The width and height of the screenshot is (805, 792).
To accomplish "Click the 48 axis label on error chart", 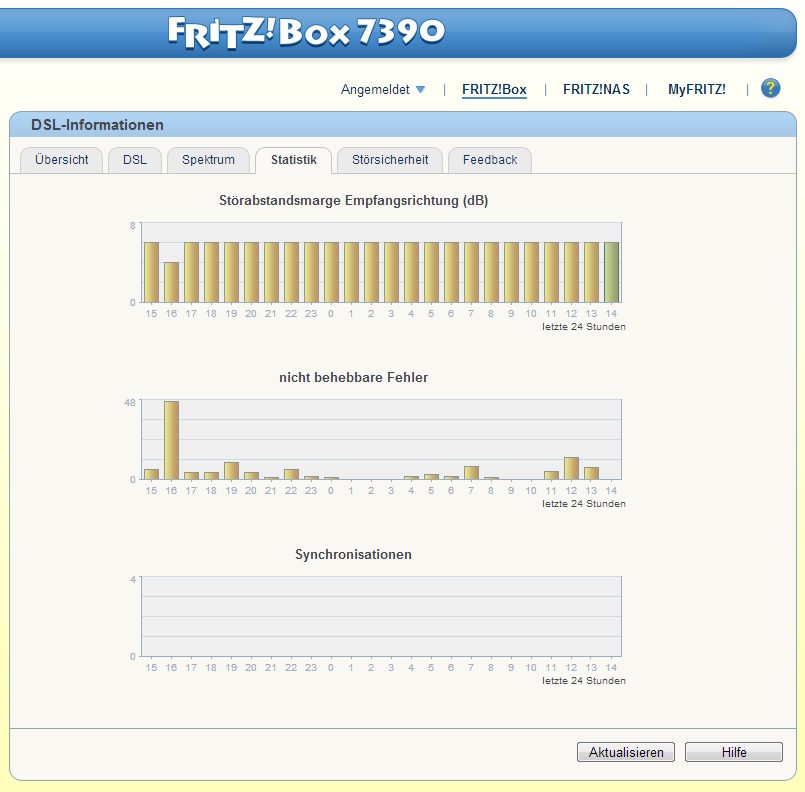I will click(130, 402).
